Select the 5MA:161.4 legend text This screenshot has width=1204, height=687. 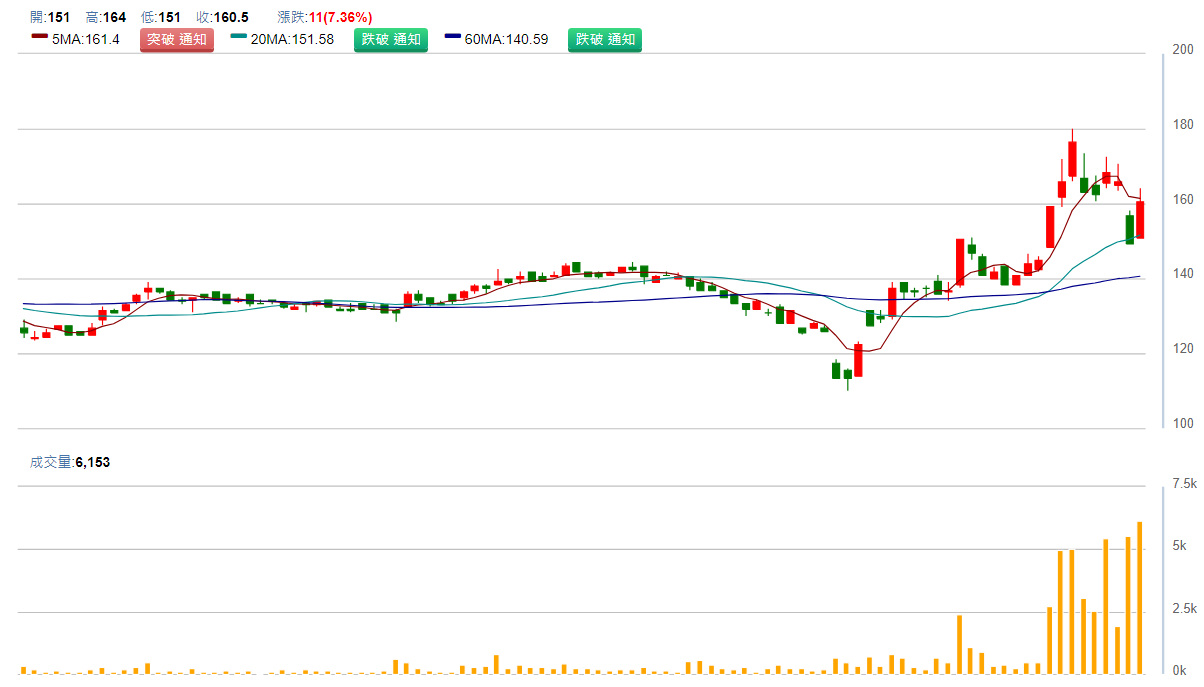click(x=86, y=40)
